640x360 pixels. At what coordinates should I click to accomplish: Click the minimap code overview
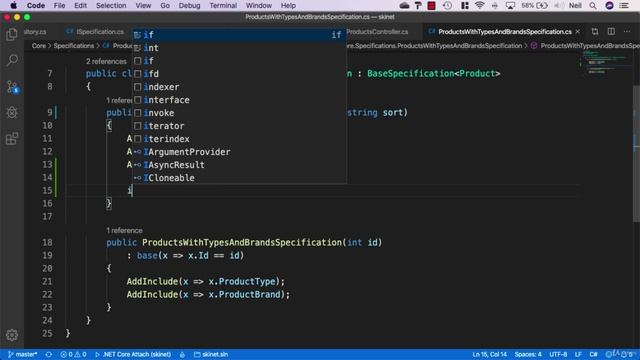(606, 62)
